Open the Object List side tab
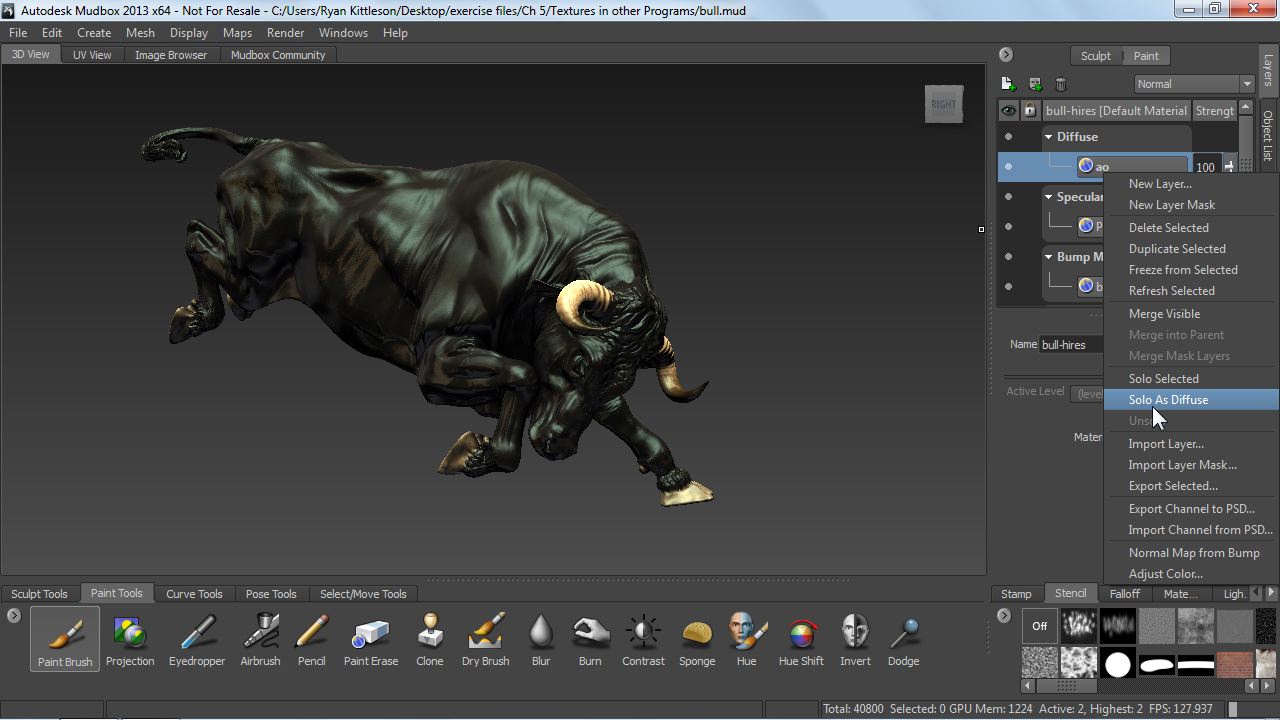This screenshot has width=1280, height=720. point(1268,134)
